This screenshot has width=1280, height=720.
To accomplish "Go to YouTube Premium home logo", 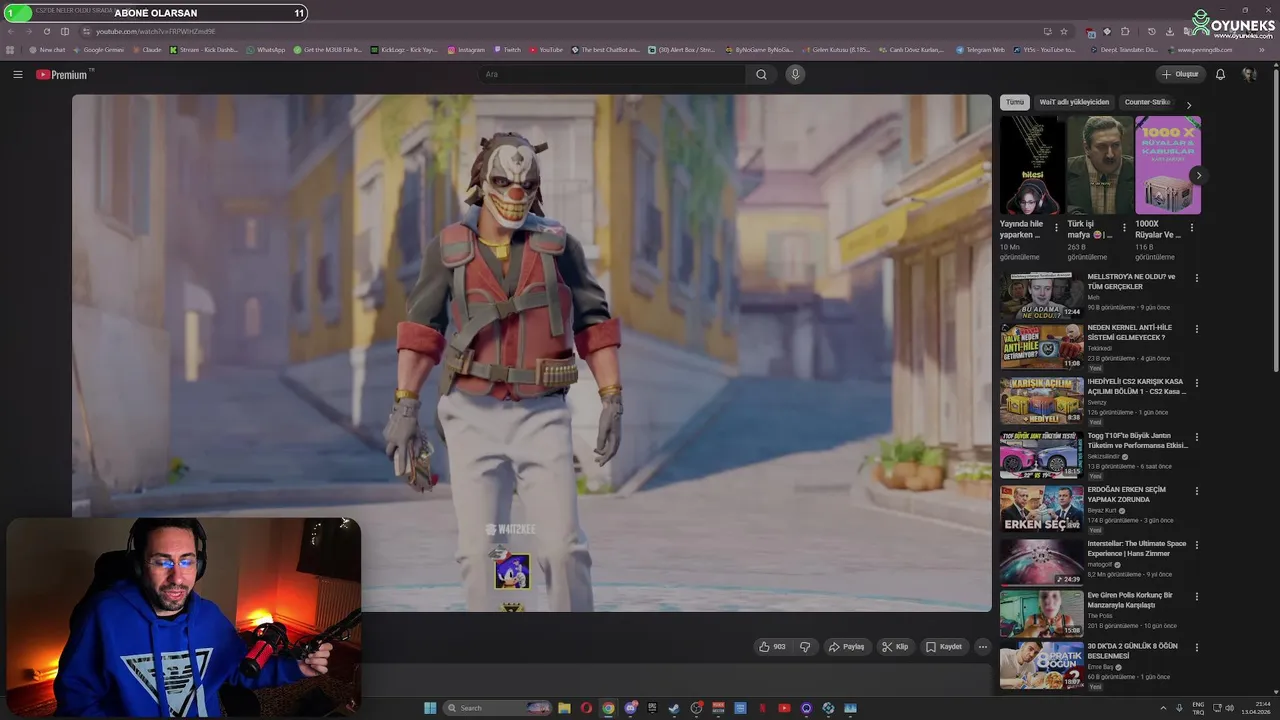I will 62,74.
